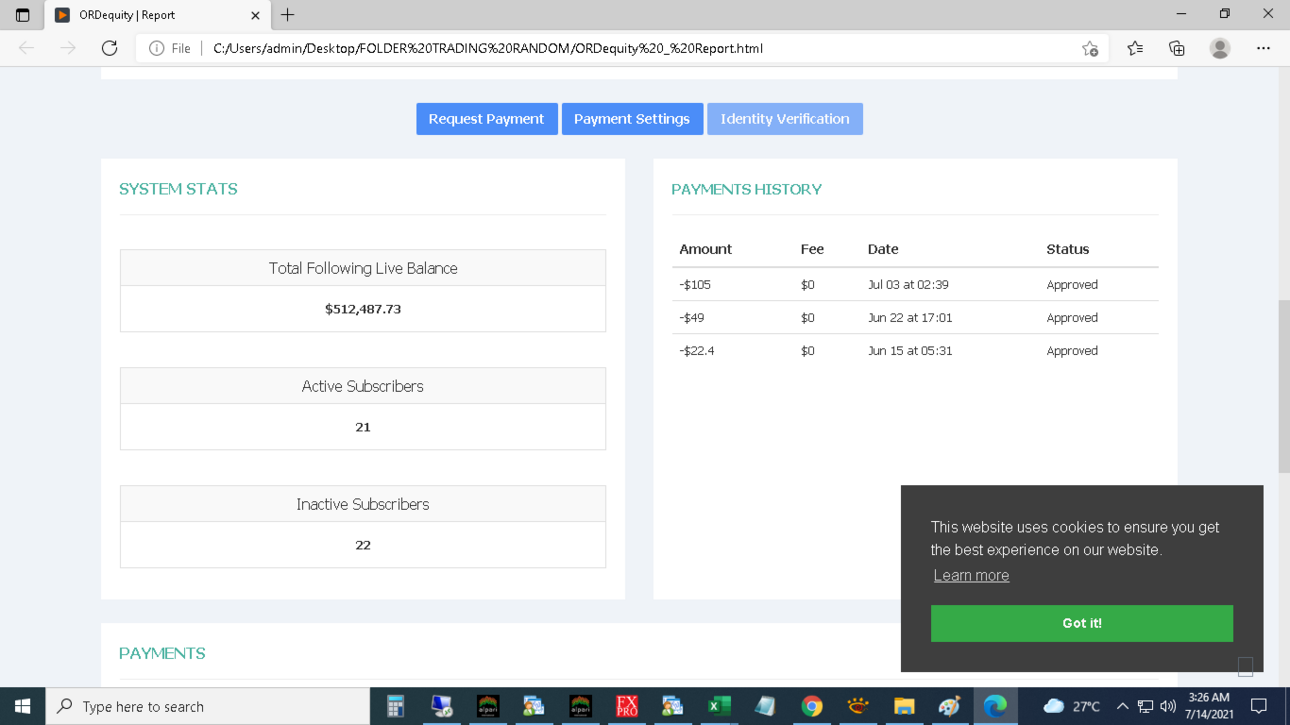Click the Request Payment button
The width and height of the screenshot is (1290, 725).
[x=487, y=119]
